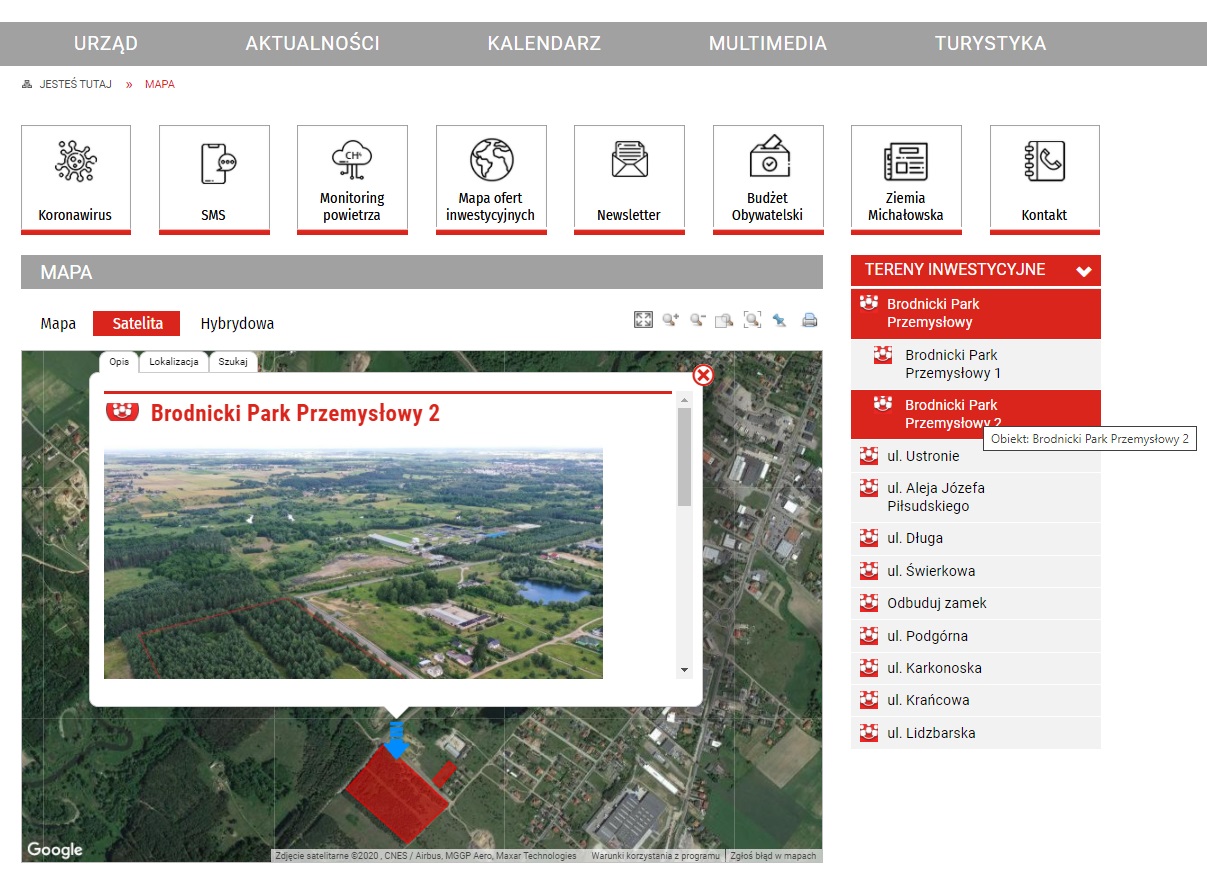
Task: Open the Lokalizacja popup tab
Action: (x=174, y=362)
